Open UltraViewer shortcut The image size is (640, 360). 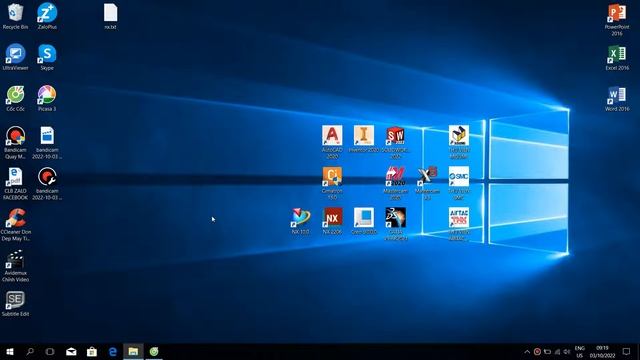(16, 57)
